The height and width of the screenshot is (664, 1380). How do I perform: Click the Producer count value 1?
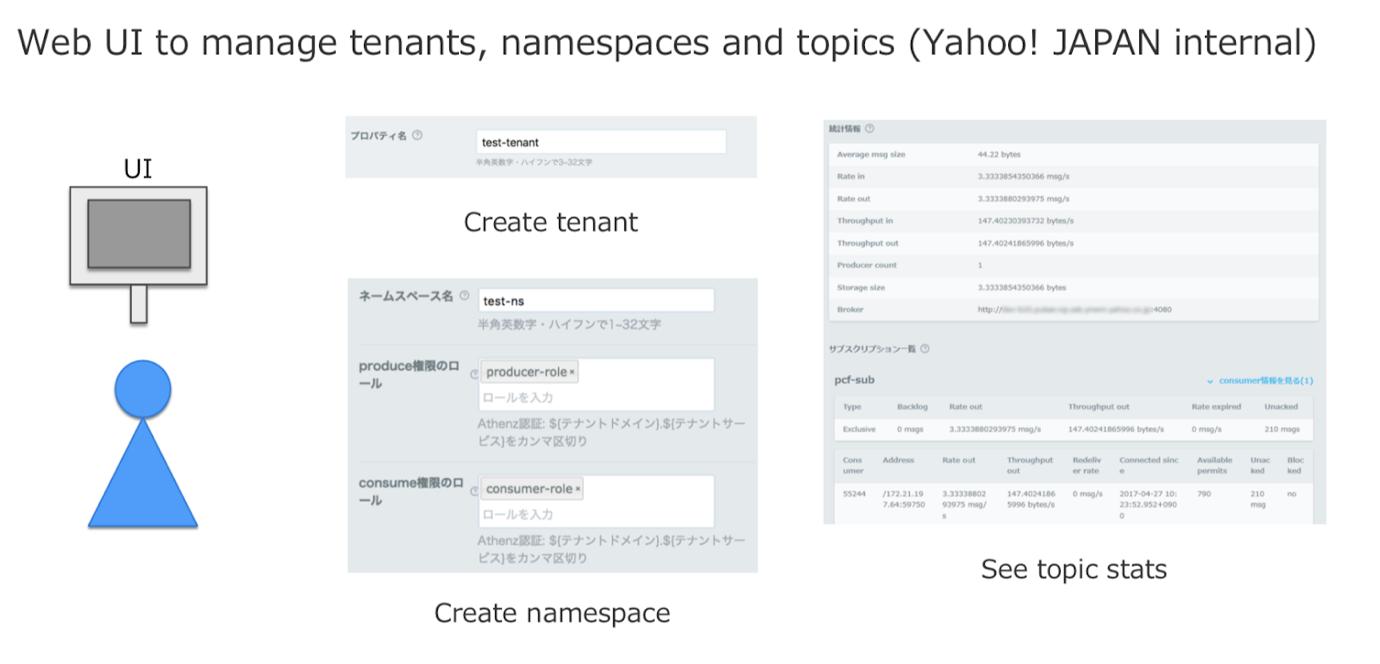click(980, 265)
